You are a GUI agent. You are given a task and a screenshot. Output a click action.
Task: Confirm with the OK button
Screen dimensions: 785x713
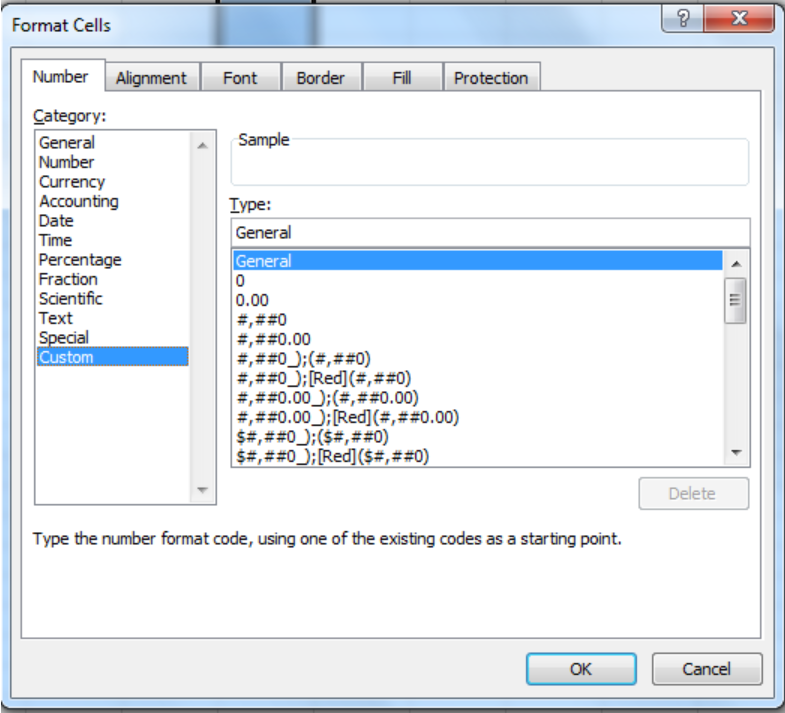coord(581,669)
